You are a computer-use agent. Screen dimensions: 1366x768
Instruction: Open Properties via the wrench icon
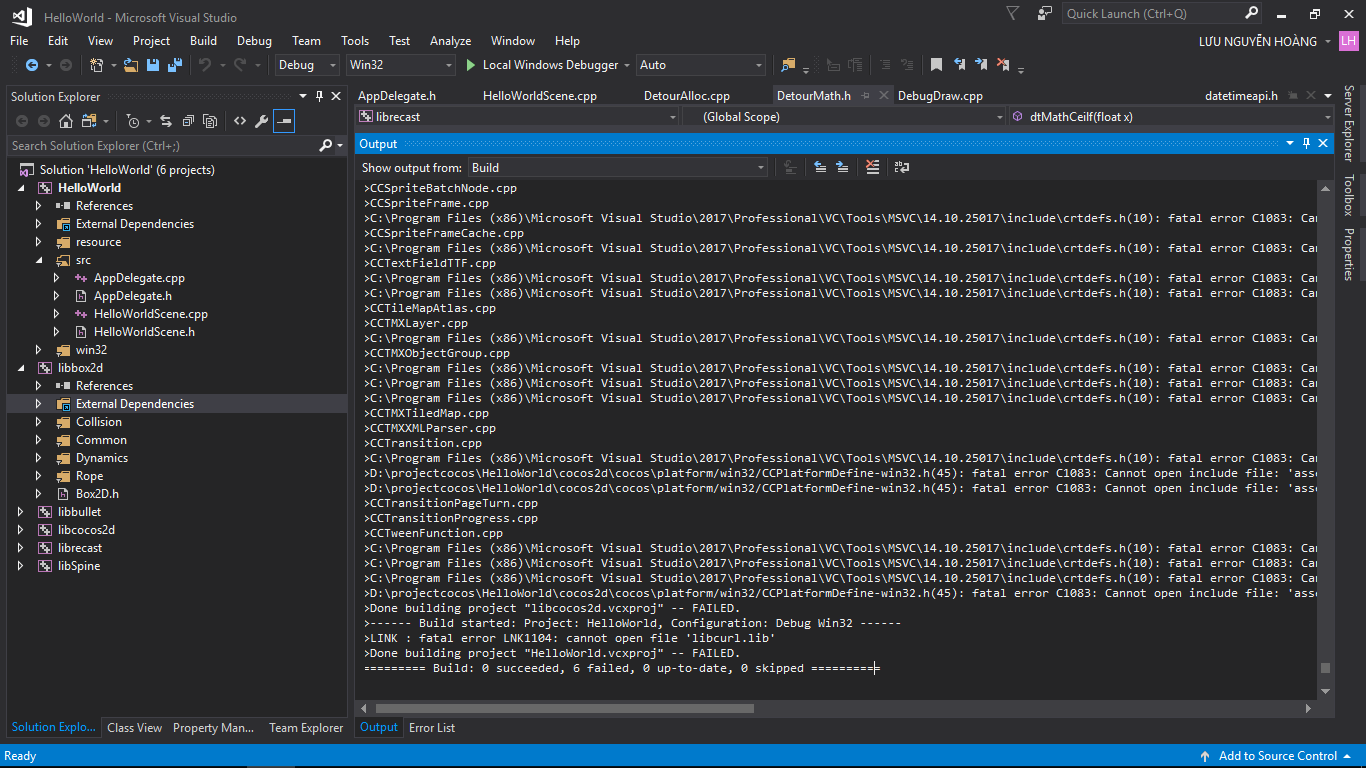pyautogui.click(x=262, y=121)
